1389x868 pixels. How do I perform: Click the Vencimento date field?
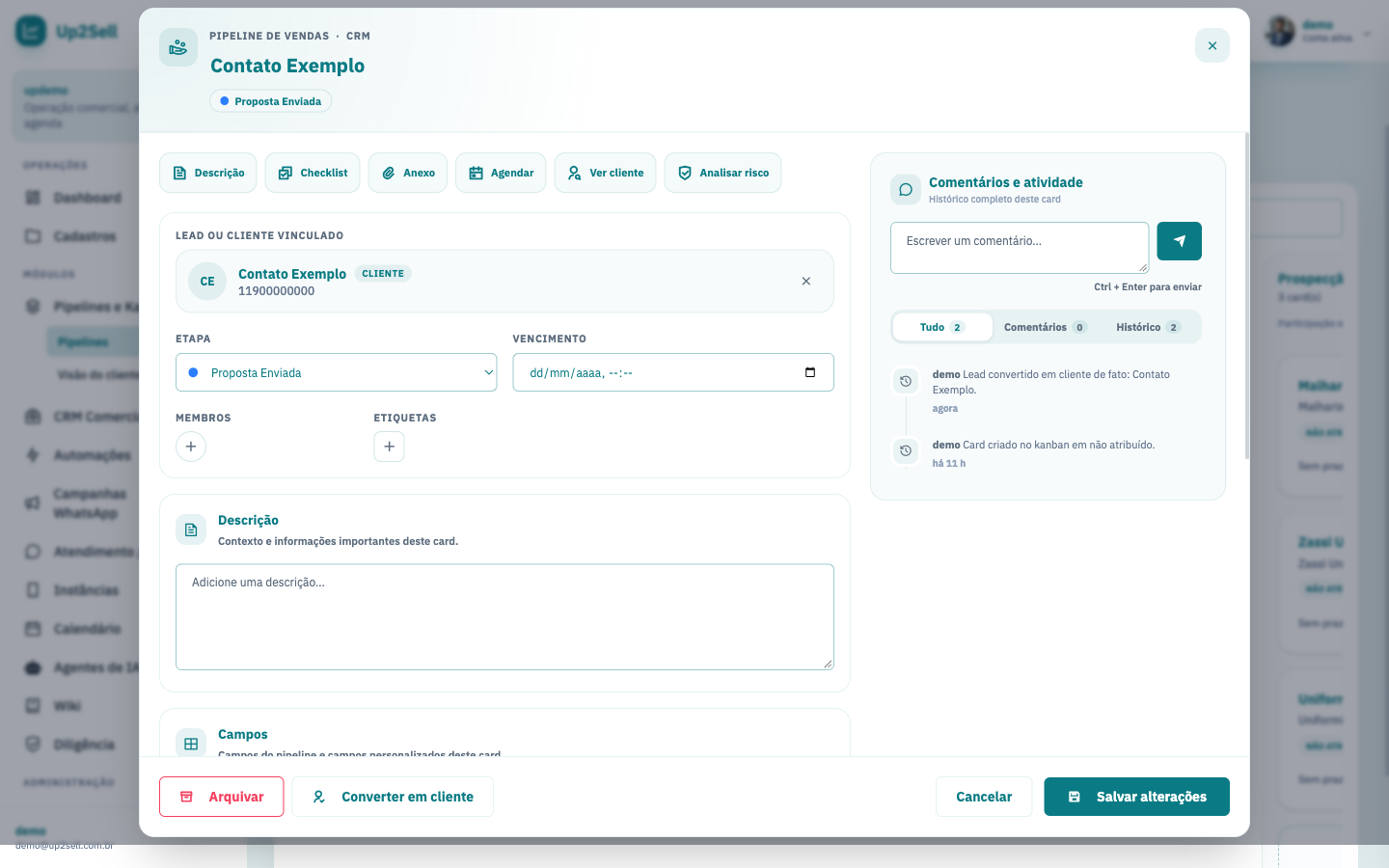673,372
